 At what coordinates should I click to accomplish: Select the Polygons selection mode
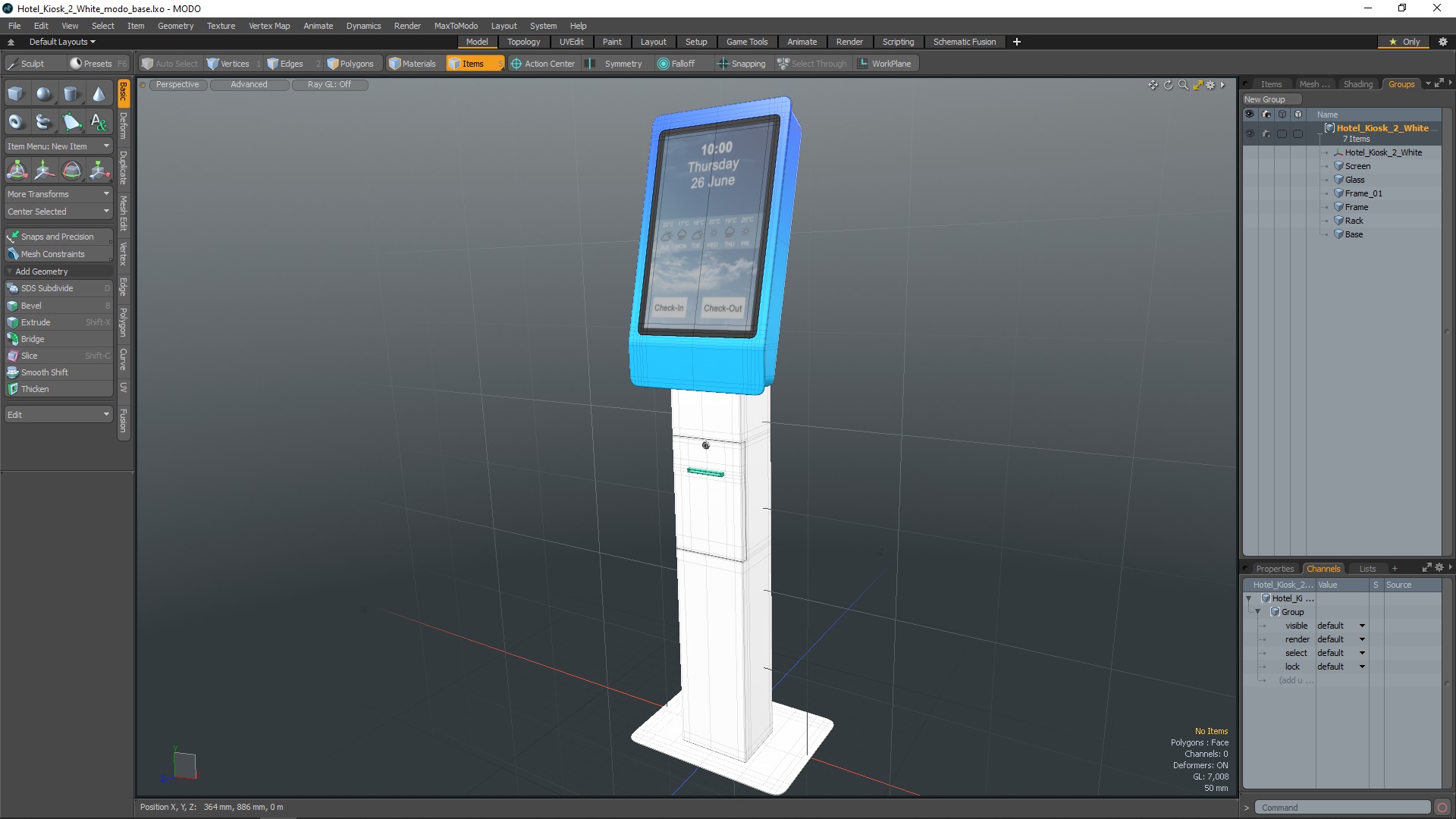(x=351, y=63)
